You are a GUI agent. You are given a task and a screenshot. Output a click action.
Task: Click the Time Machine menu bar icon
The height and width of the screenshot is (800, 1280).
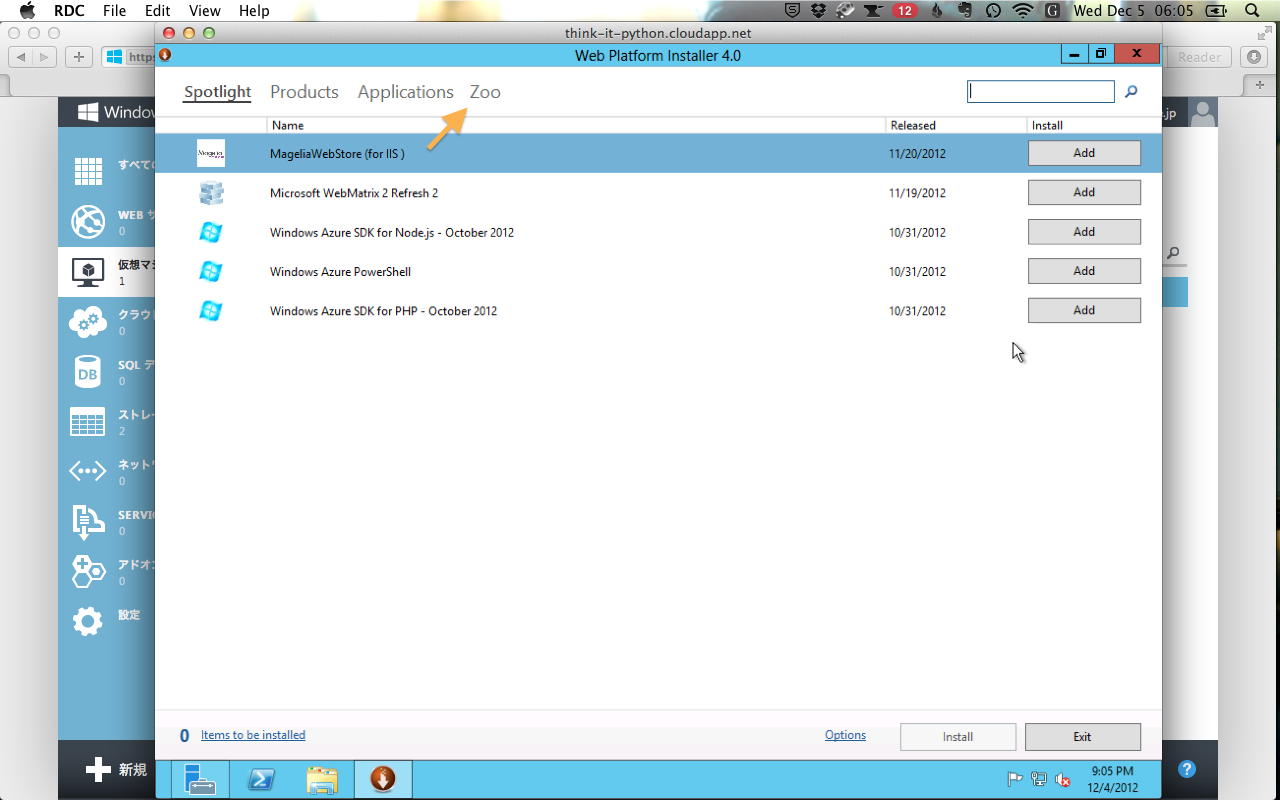993,11
